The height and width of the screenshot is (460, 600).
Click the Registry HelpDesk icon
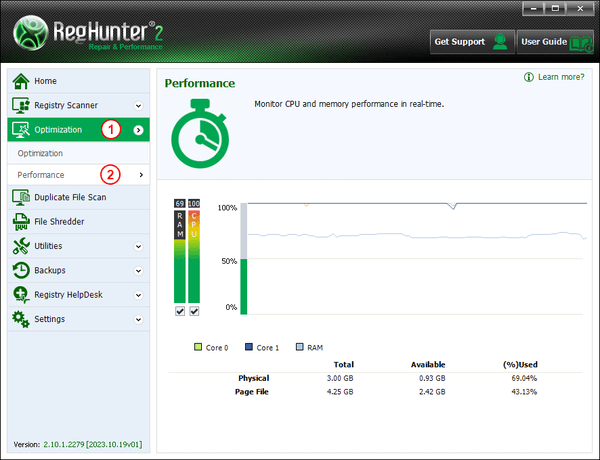click(x=20, y=295)
